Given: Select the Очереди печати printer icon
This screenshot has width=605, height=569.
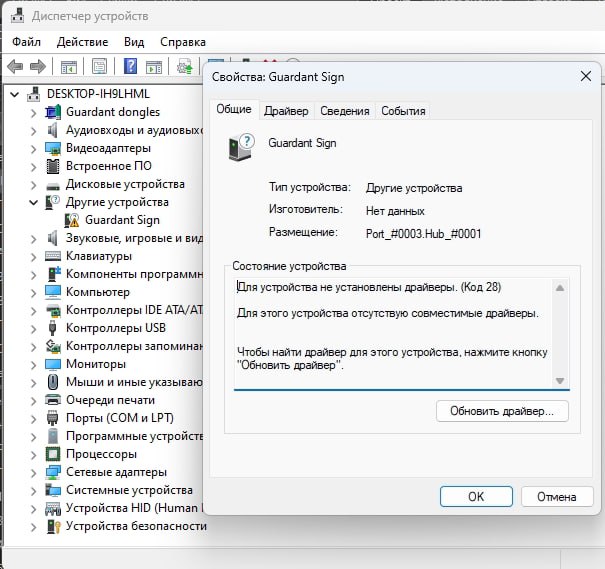Looking at the screenshot, I should (x=53, y=400).
